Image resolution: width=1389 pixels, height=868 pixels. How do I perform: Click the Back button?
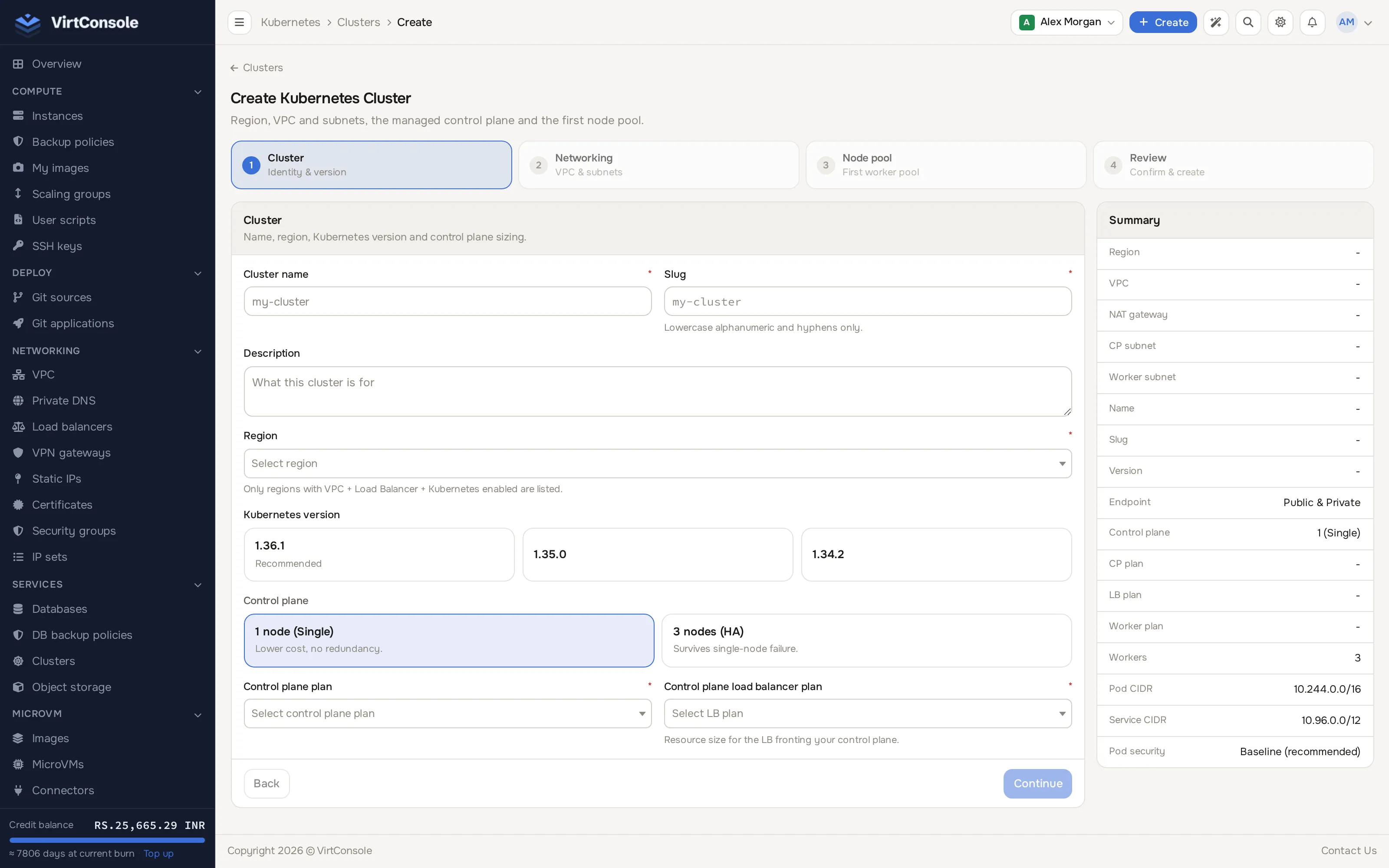coord(267,784)
